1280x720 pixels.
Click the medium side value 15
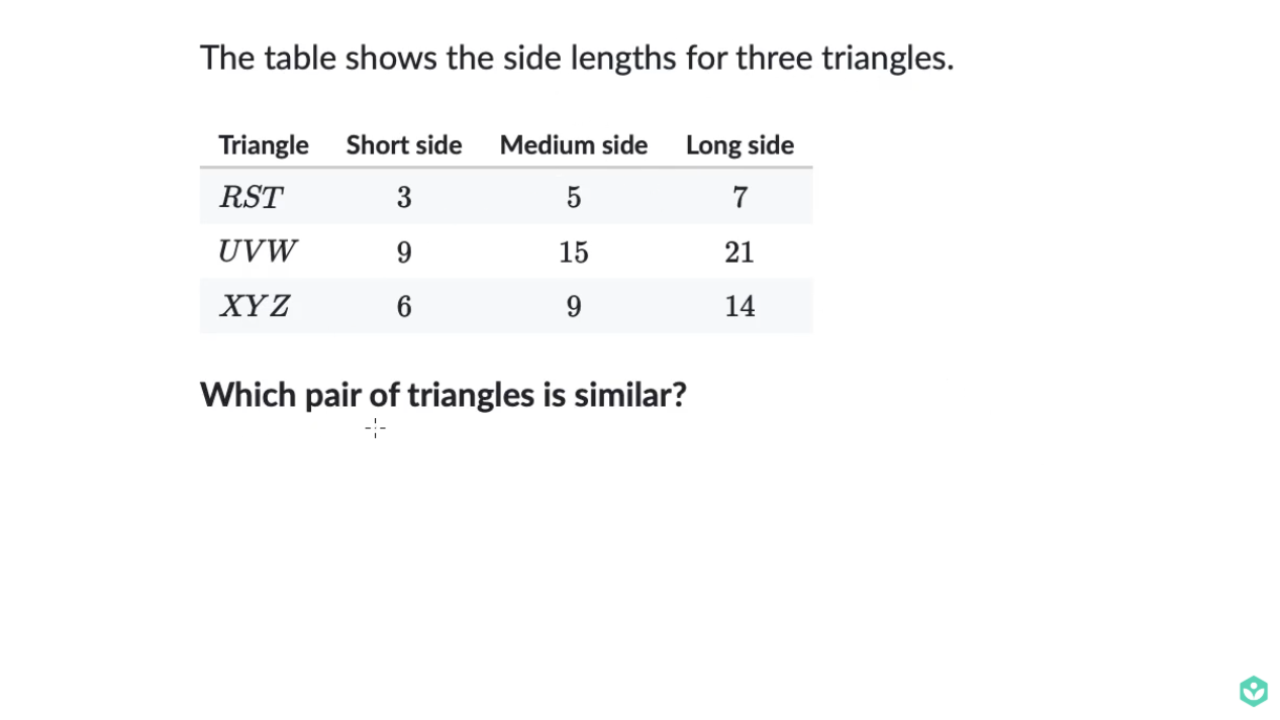click(x=574, y=252)
